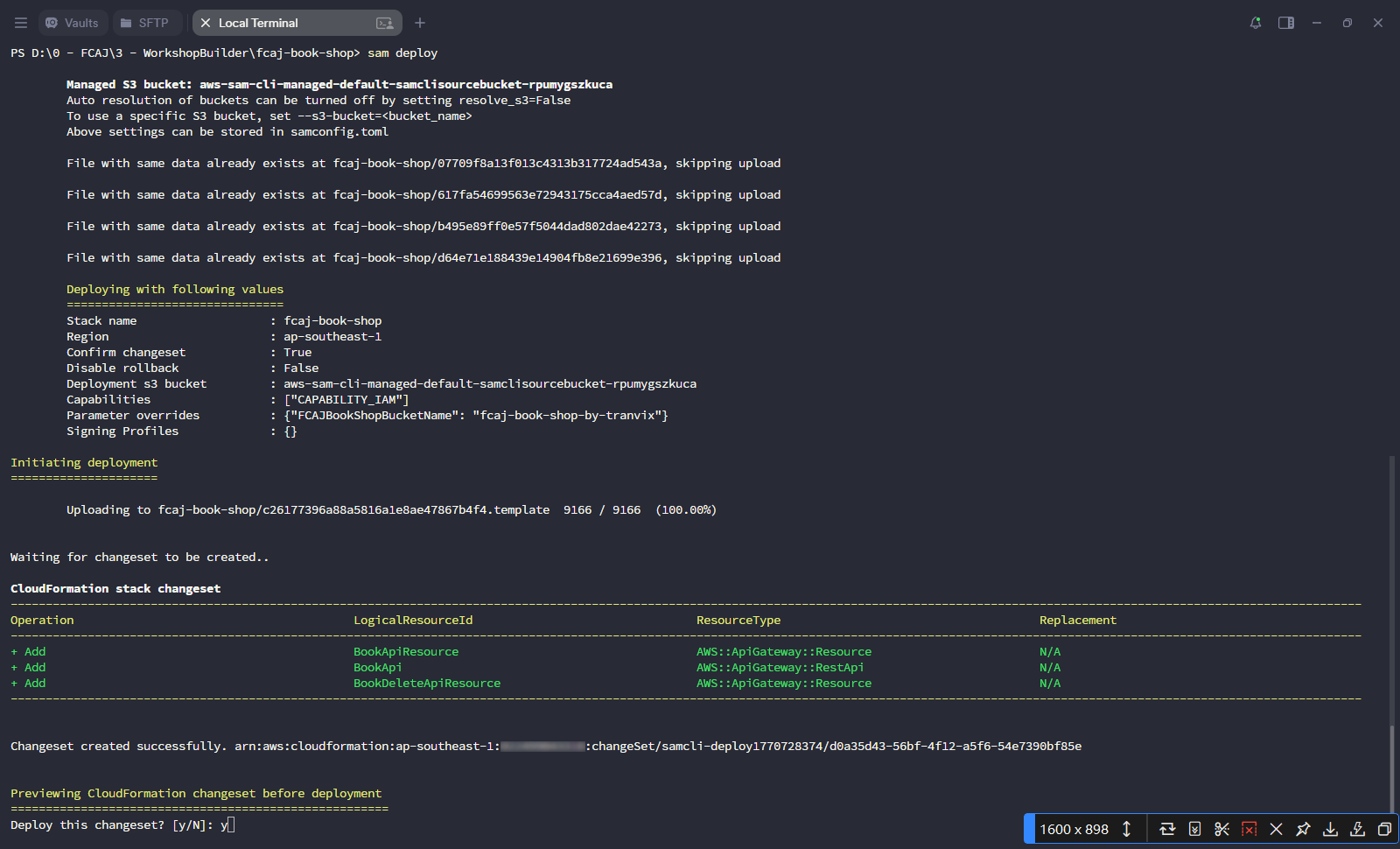The image size is (1400, 849).
Task: Click the 'BookApiResource' logical ID
Action: click(x=406, y=652)
